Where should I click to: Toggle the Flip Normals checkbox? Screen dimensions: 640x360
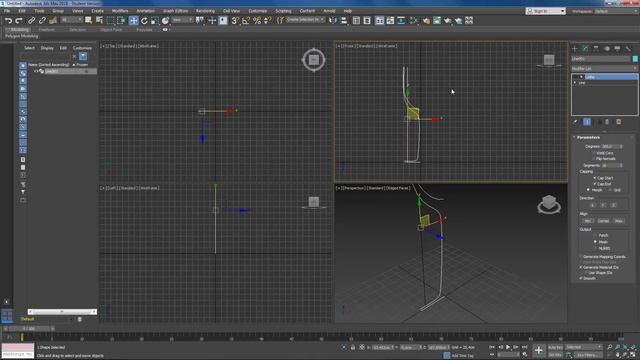[x=594, y=158]
